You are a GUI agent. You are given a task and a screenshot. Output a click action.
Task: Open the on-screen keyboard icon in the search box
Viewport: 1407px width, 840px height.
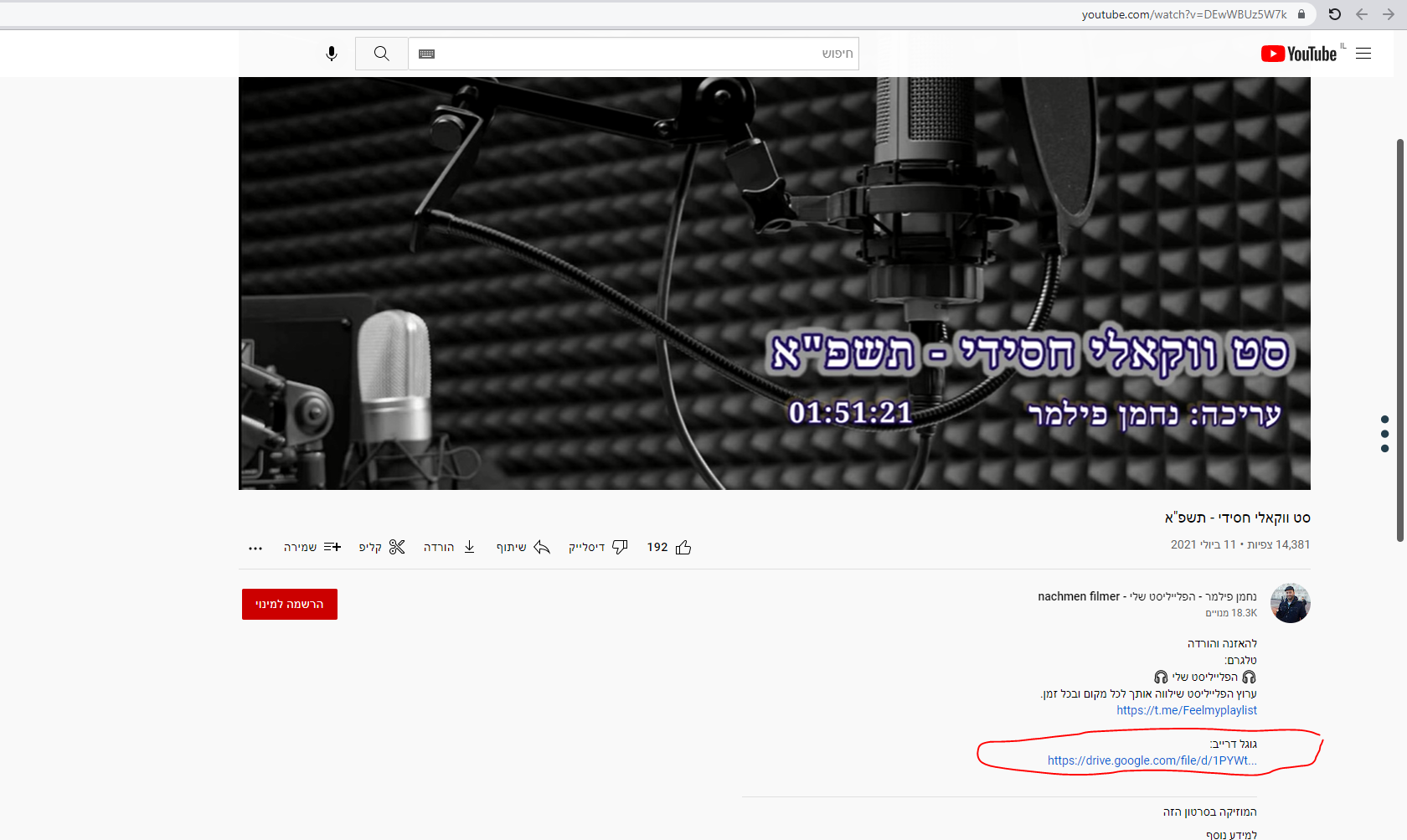(x=426, y=54)
